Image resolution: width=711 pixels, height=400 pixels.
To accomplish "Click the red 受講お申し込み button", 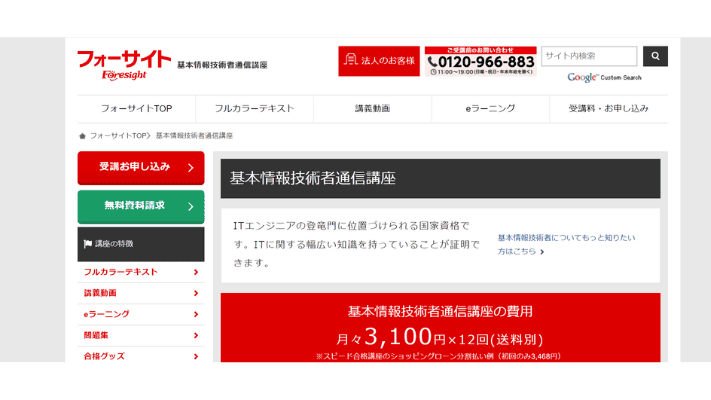I will pyautogui.click(x=141, y=168).
